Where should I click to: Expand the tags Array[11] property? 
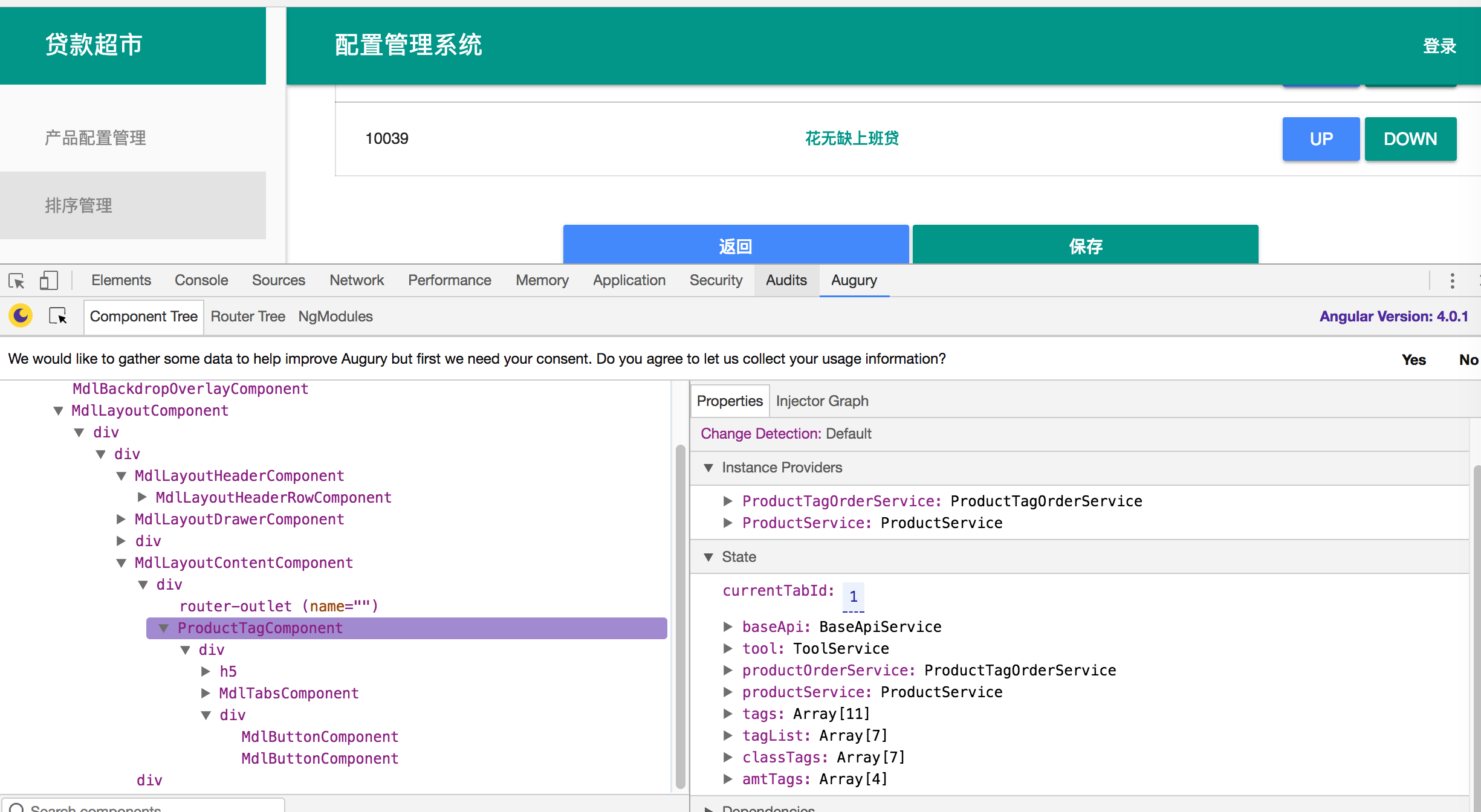(728, 714)
